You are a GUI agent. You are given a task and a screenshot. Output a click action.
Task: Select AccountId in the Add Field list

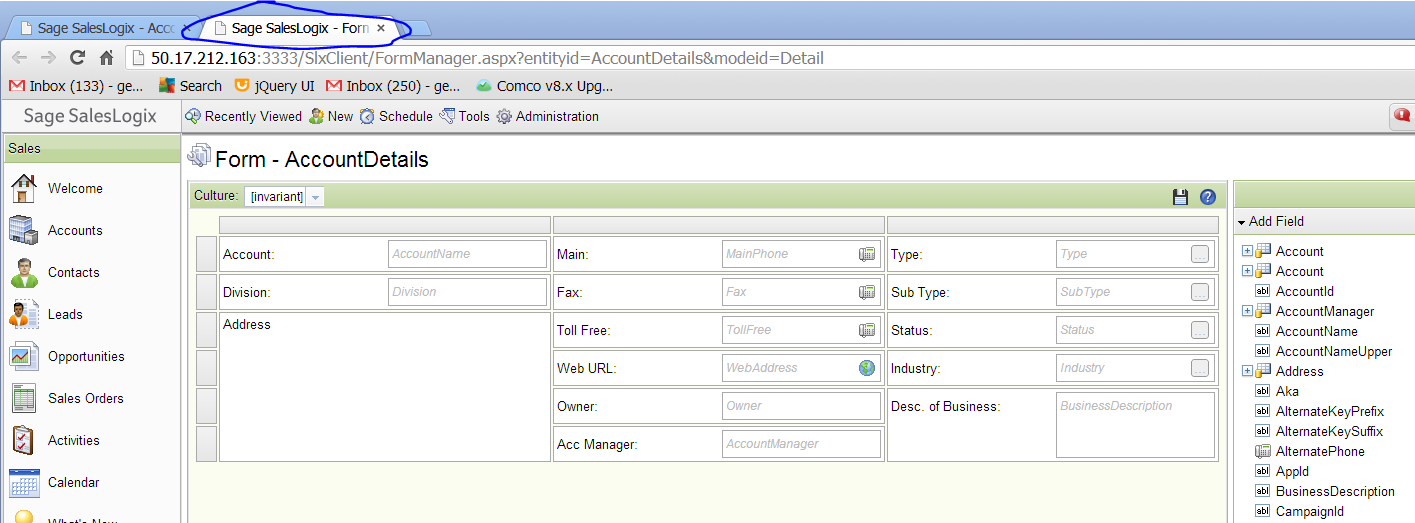click(1304, 291)
